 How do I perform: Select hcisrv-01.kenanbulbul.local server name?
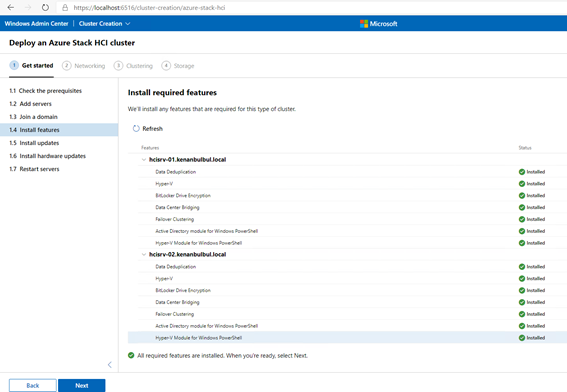[187, 159]
